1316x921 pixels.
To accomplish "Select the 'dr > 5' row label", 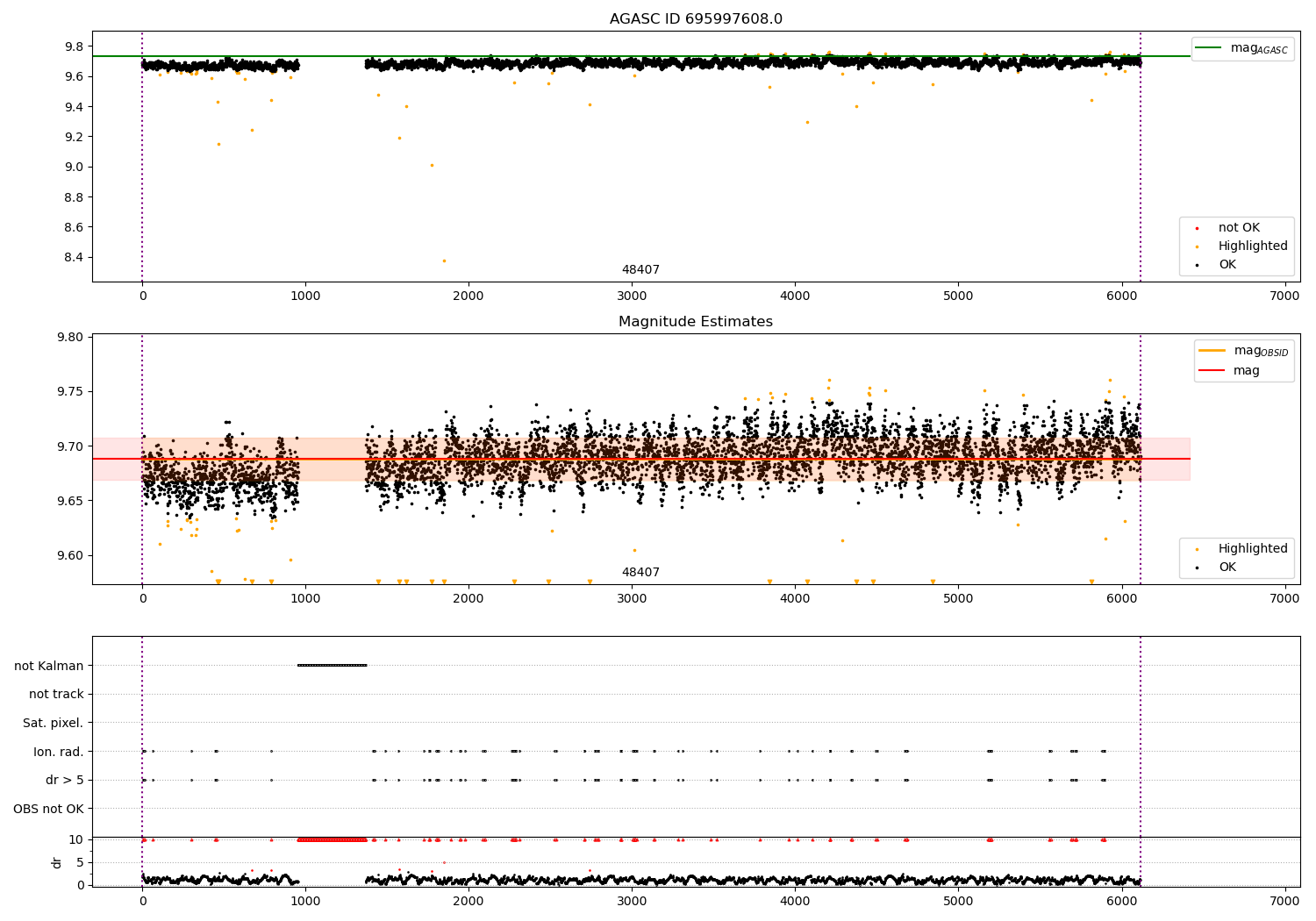I will 65,780.
